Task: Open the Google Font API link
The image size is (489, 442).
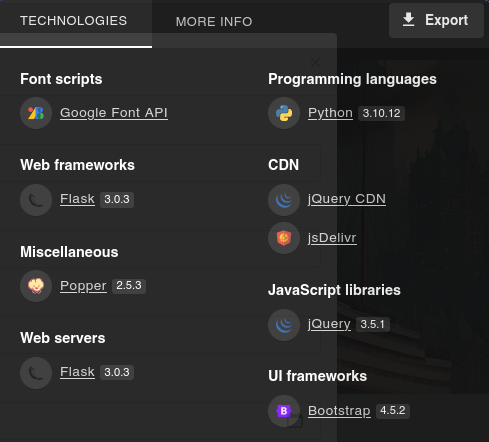Action: pos(114,113)
